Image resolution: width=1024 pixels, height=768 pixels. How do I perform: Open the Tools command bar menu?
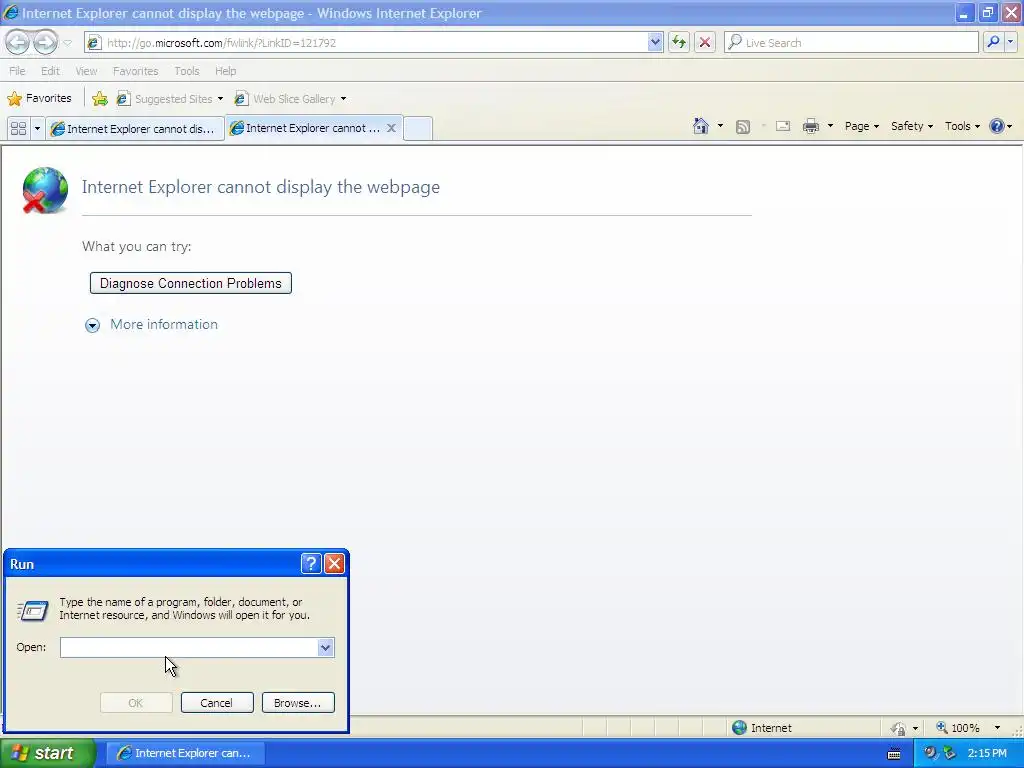coord(962,126)
